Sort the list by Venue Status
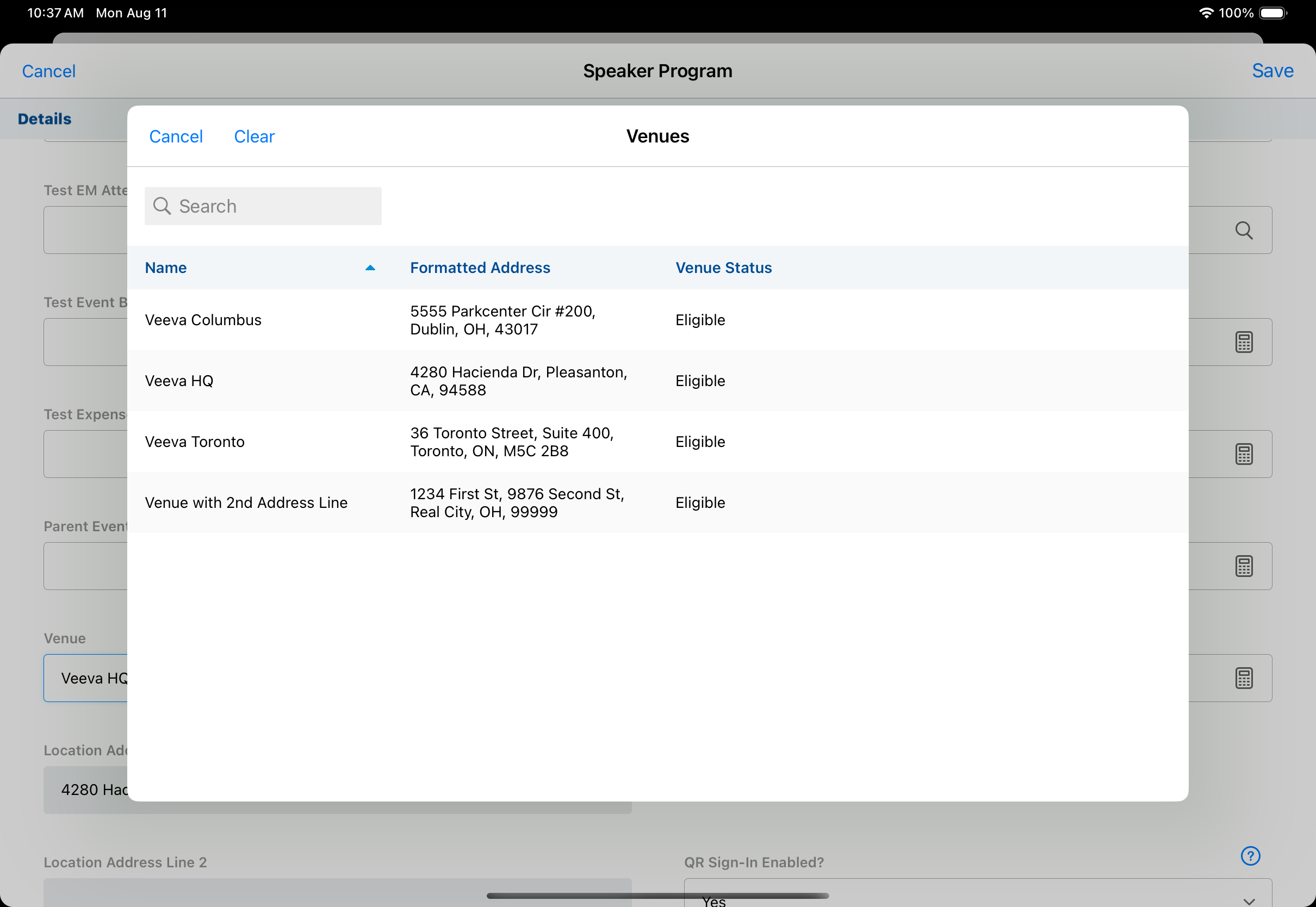 pyautogui.click(x=723, y=268)
